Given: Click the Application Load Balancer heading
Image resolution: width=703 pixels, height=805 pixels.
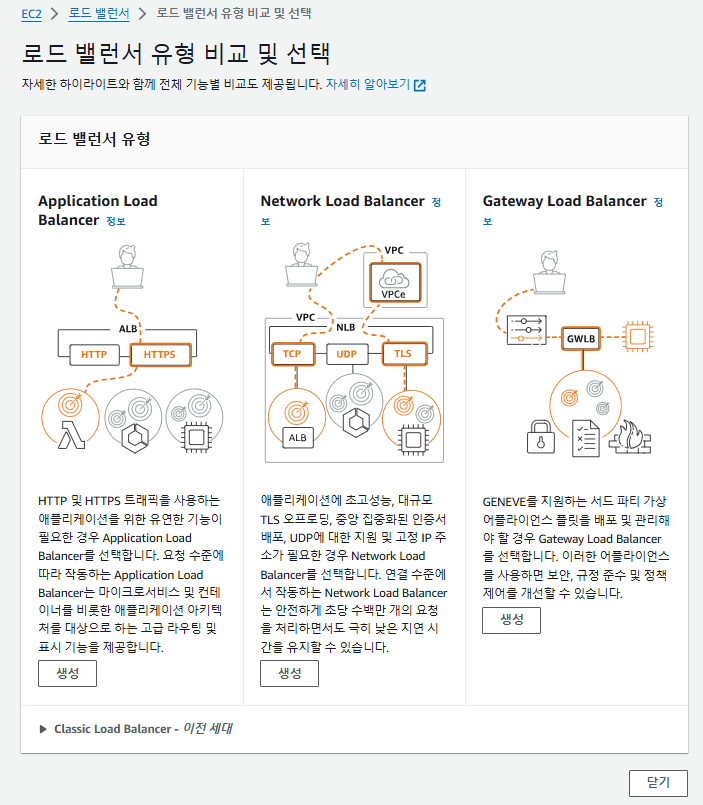Looking at the screenshot, I should pyautogui.click(x=98, y=210).
